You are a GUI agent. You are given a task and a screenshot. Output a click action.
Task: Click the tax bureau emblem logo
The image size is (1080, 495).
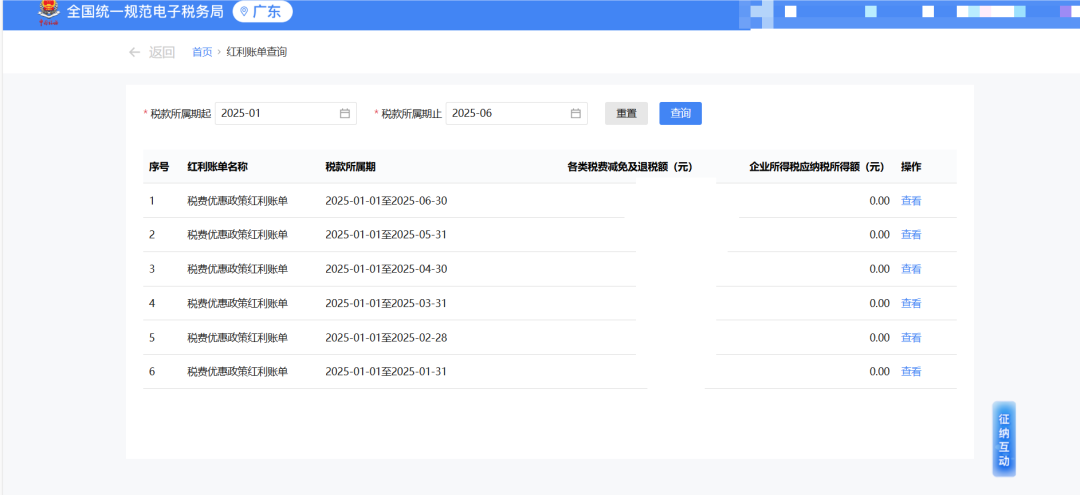(47, 13)
